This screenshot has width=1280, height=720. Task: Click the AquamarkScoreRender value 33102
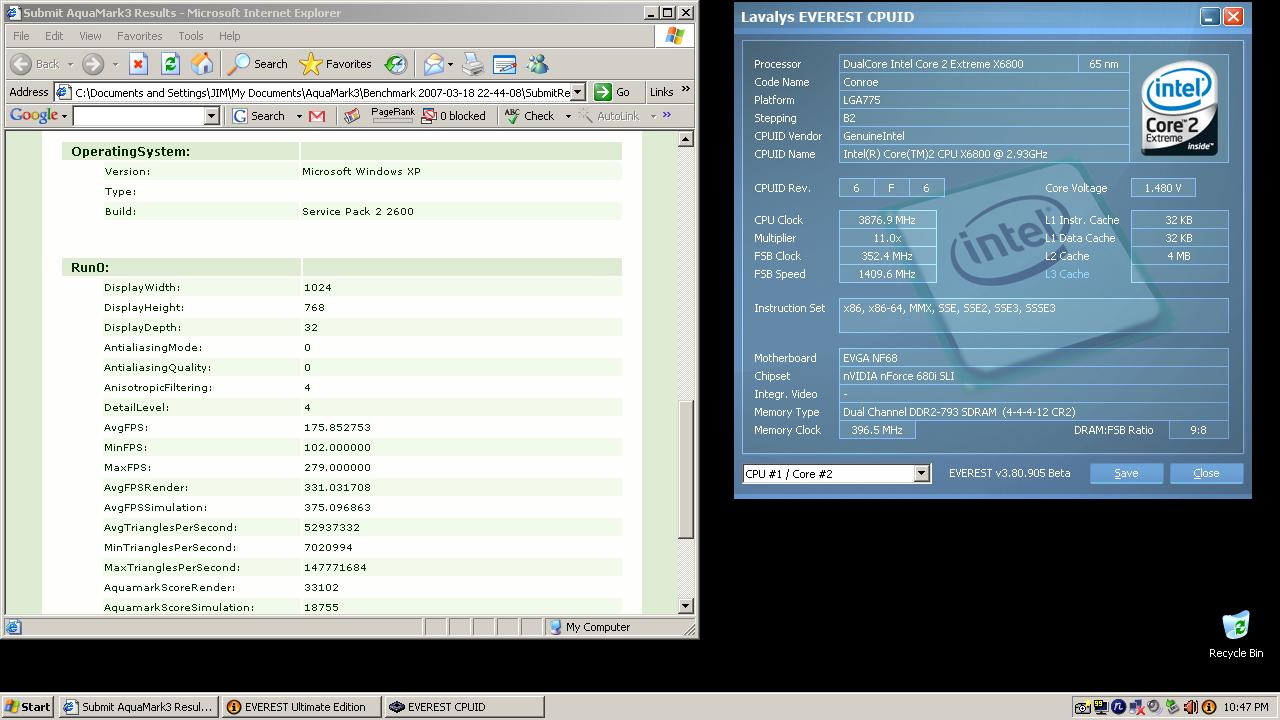(x=321, y=587)
